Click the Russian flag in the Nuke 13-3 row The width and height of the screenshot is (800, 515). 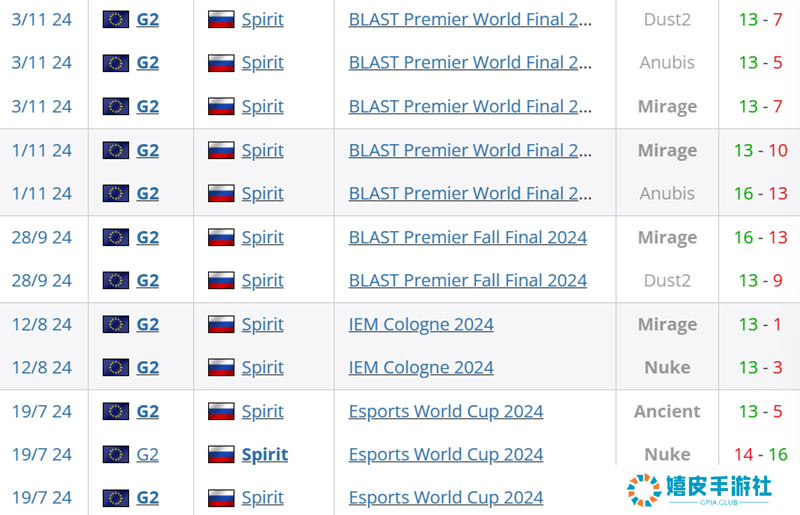click(x=221, y=367)
